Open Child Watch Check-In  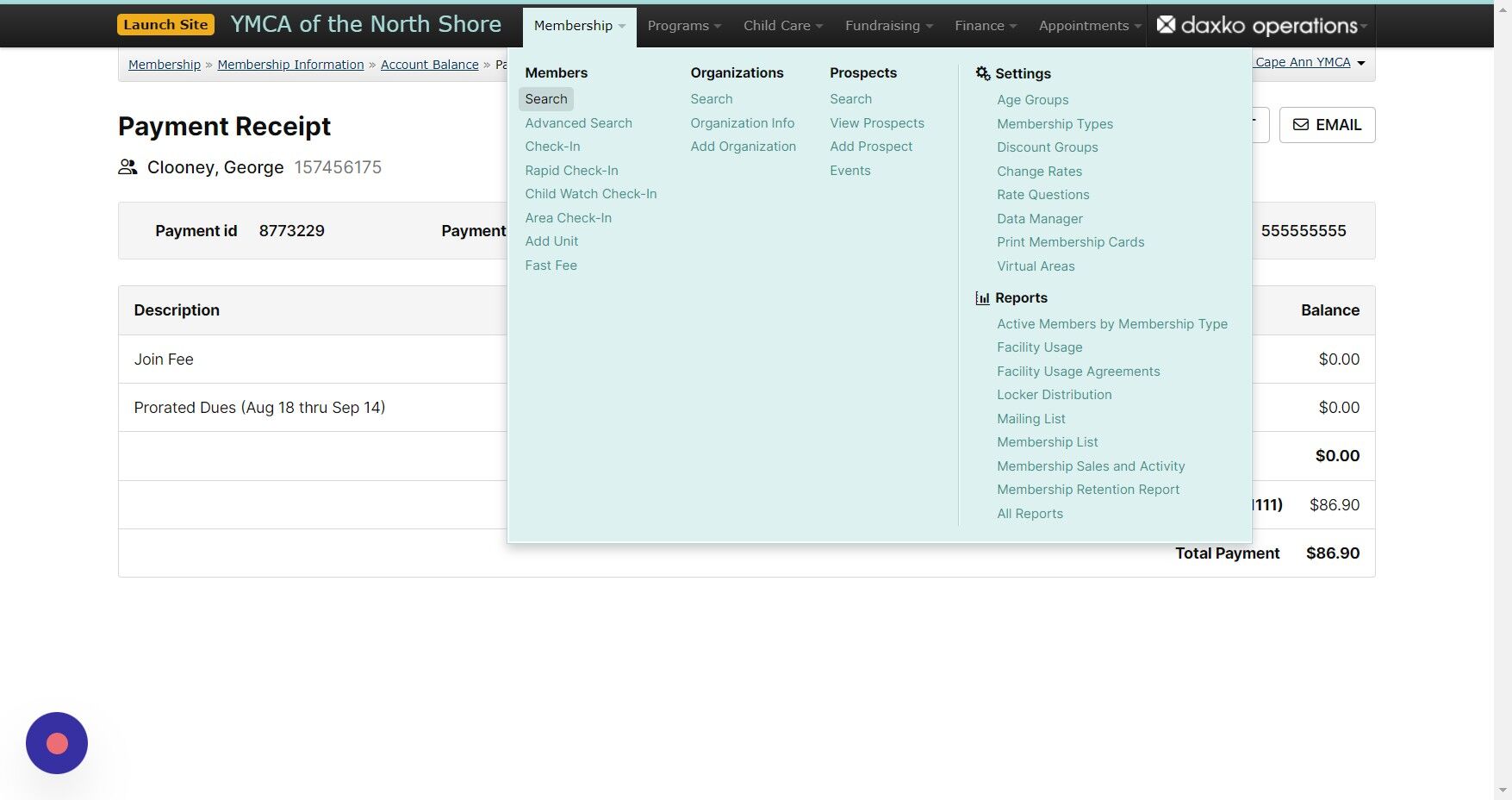coord(591,194)
